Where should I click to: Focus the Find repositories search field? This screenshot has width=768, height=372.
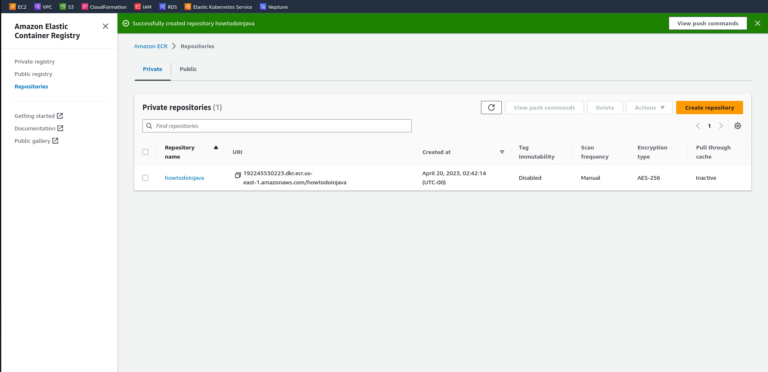click(277, 126)
